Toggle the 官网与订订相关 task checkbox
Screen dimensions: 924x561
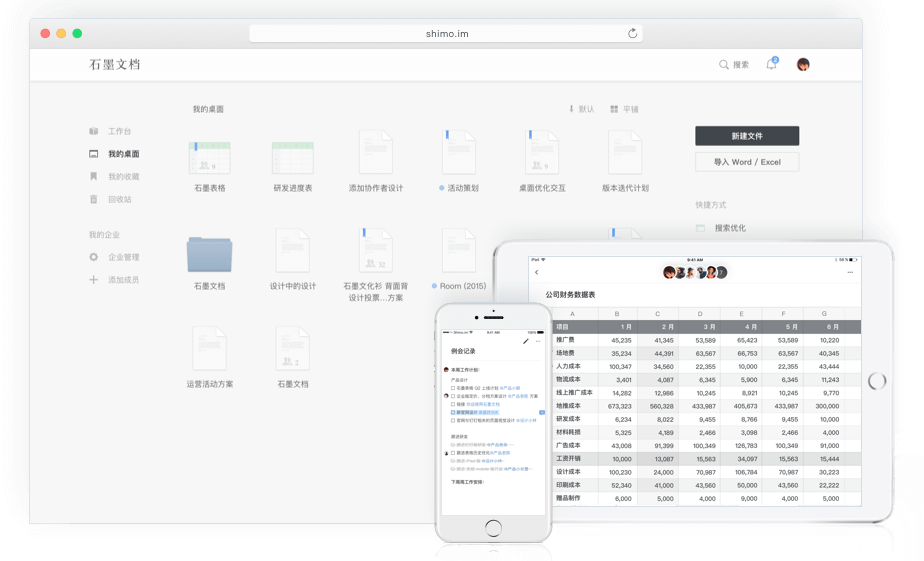click(x=453, y=420)
